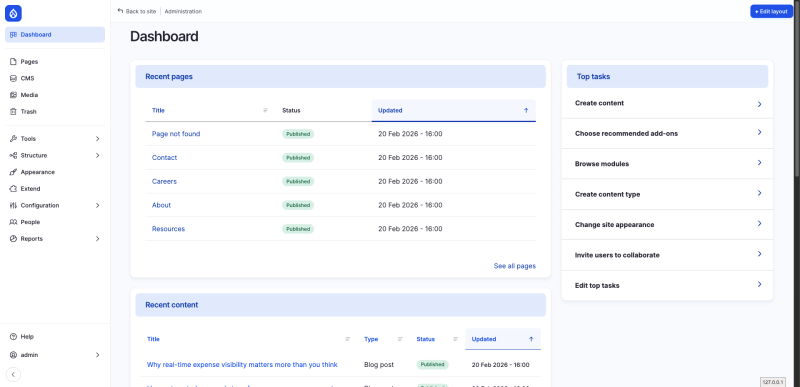Viewport: 800px width, 387px height.
Task: Click the Edit layout button
Action: click(x=771, y=11)
